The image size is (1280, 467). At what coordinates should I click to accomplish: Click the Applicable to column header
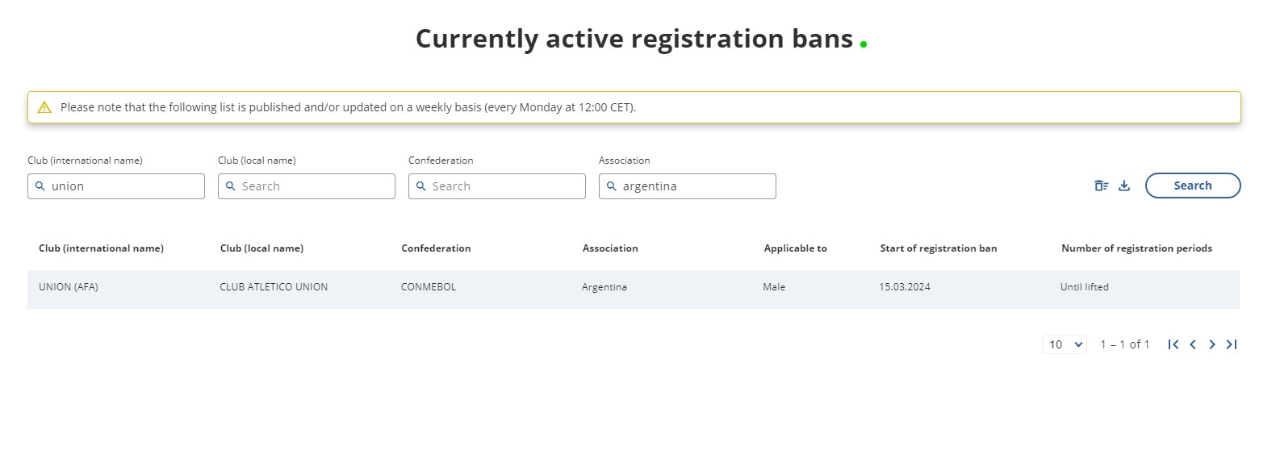[x=795, y=249]
